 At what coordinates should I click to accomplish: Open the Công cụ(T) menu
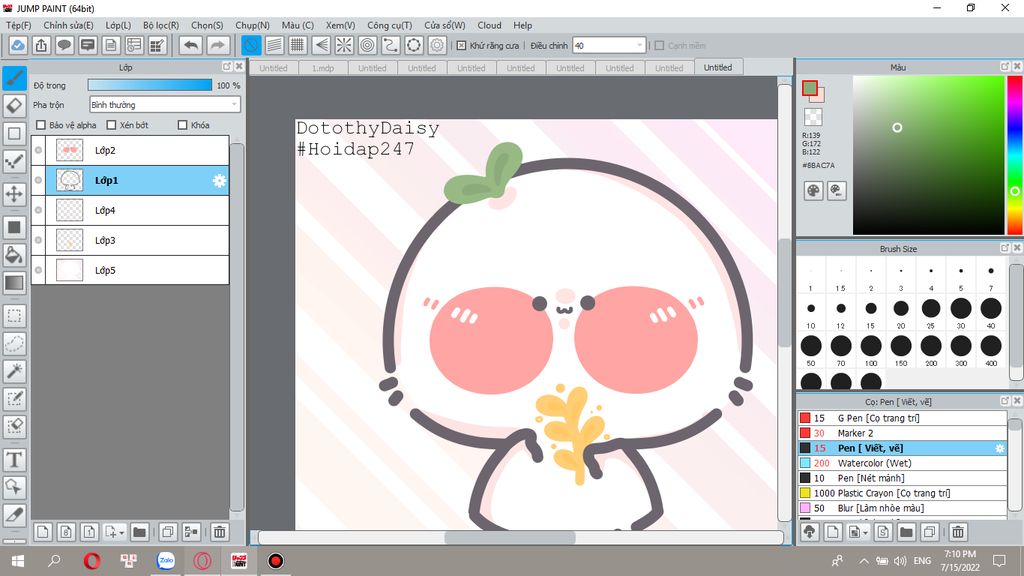389,25
